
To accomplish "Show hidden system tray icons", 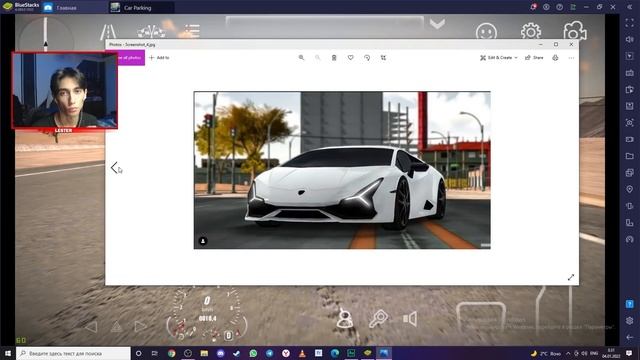I will click(x=568, y=353).
